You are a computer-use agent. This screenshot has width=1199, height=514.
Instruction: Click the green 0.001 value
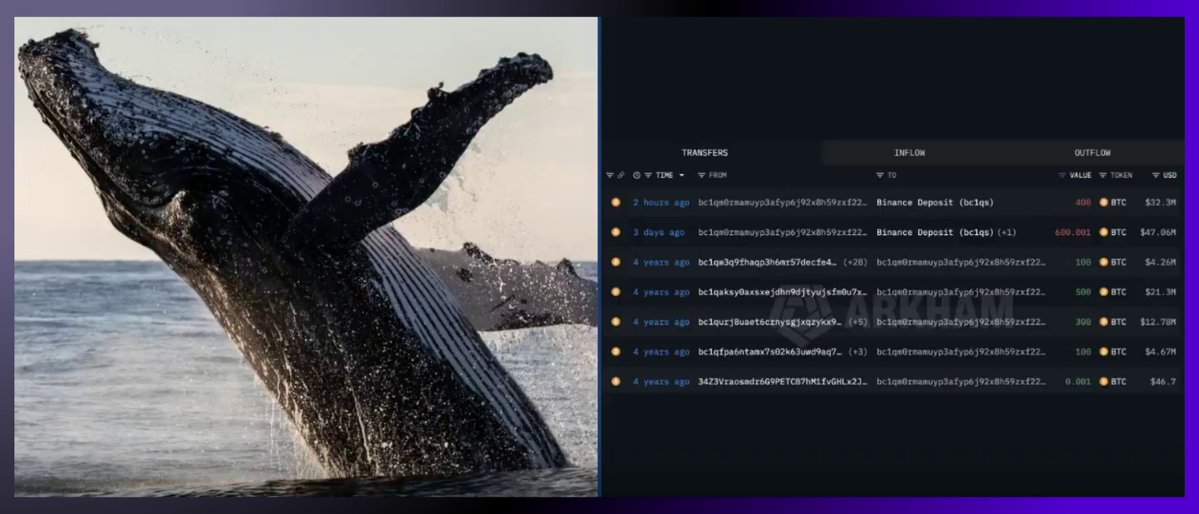click(1078, 381)
